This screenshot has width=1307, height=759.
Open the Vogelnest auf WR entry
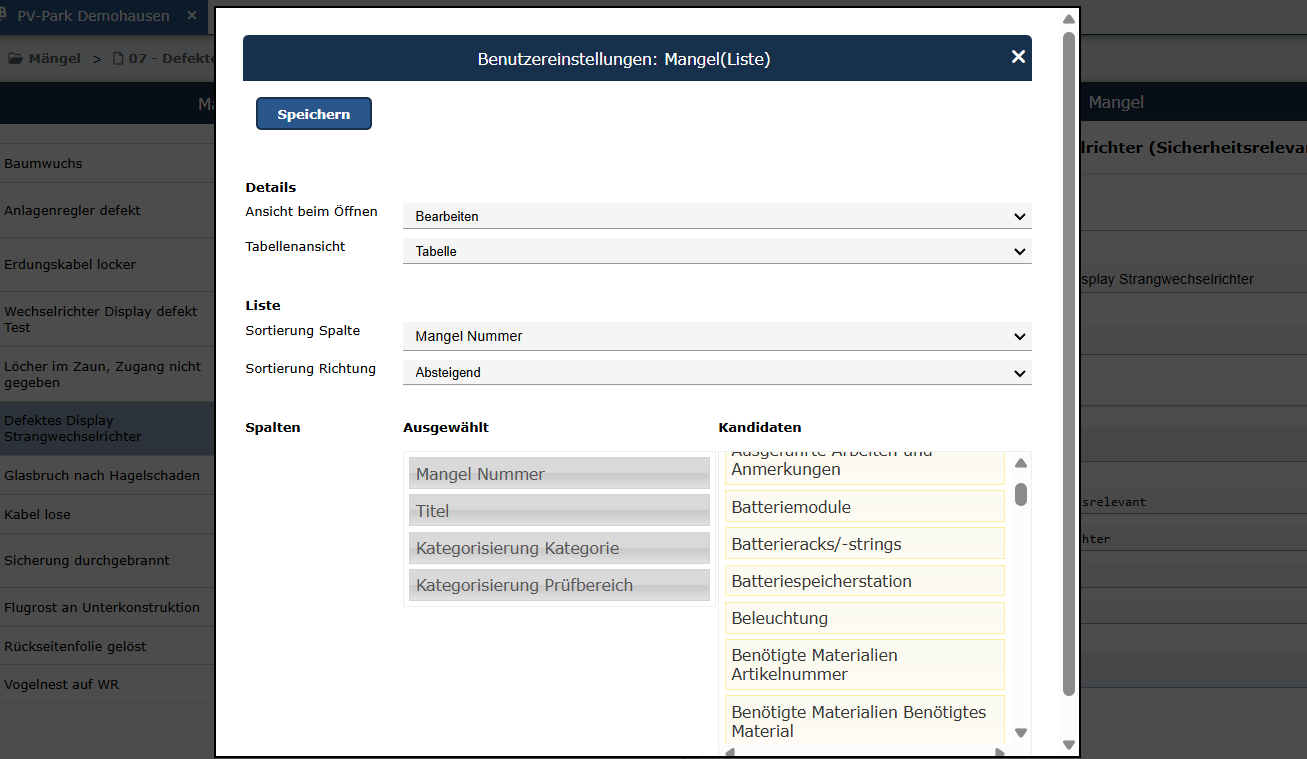[107, 685]
